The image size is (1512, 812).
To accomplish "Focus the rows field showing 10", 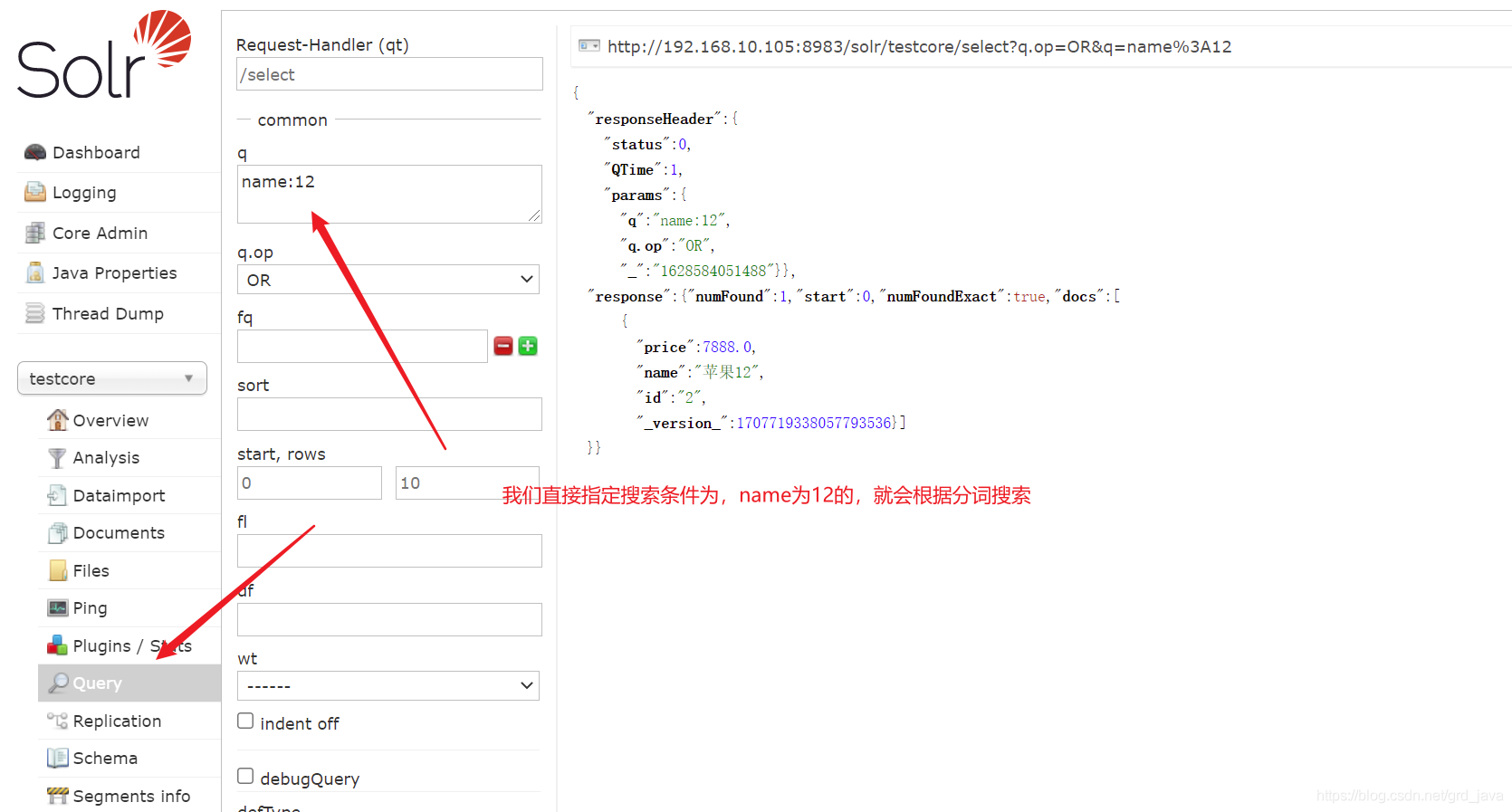I will coord(467,482).
